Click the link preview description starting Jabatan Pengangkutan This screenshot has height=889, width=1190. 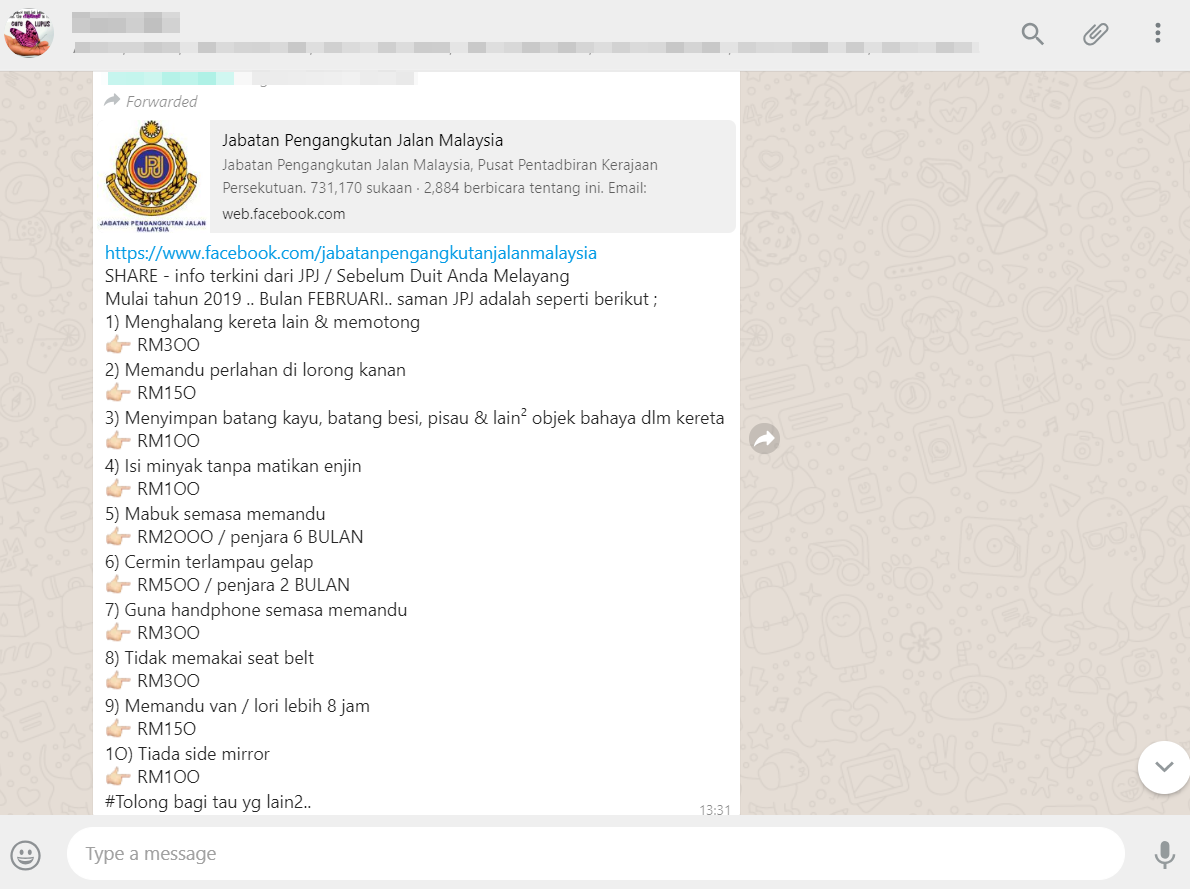click(x=440, y=176)
